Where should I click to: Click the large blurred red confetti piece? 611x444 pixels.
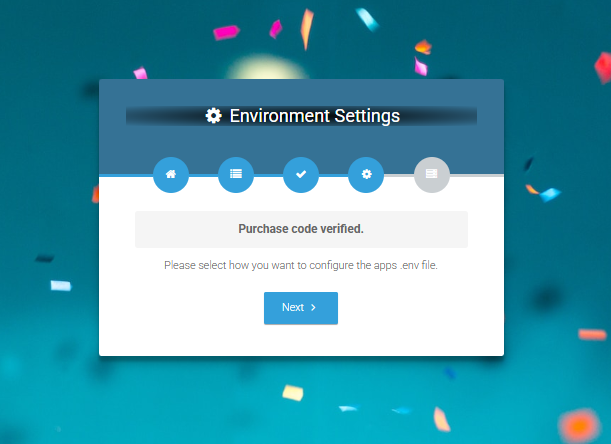578,424
